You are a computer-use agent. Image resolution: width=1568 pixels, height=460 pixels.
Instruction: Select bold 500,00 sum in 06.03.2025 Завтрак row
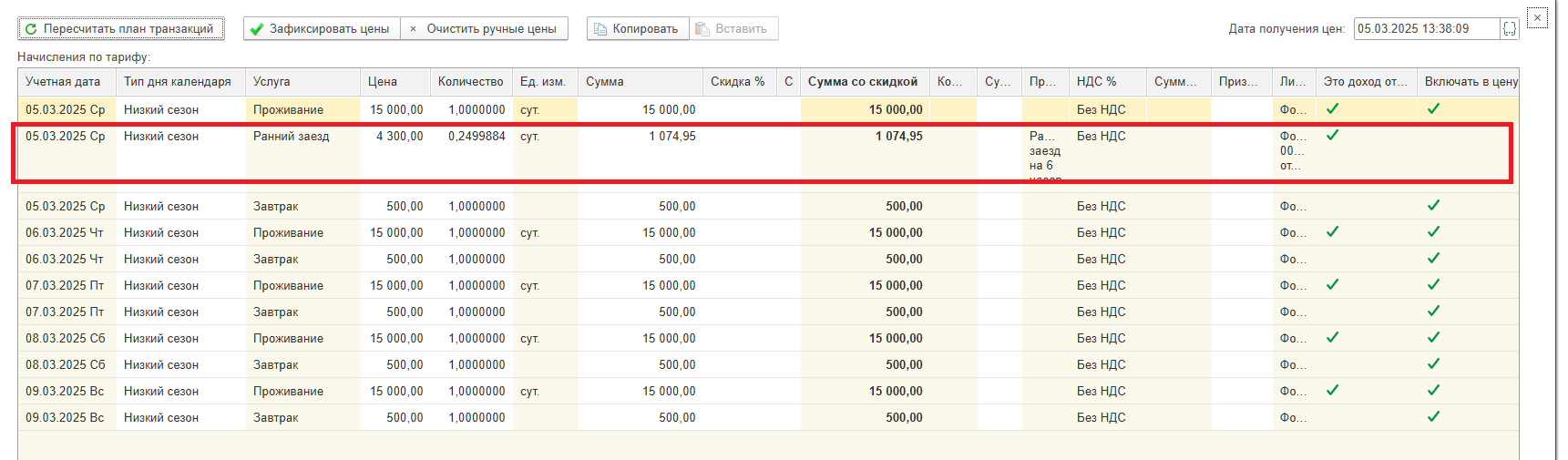(865, 259)
